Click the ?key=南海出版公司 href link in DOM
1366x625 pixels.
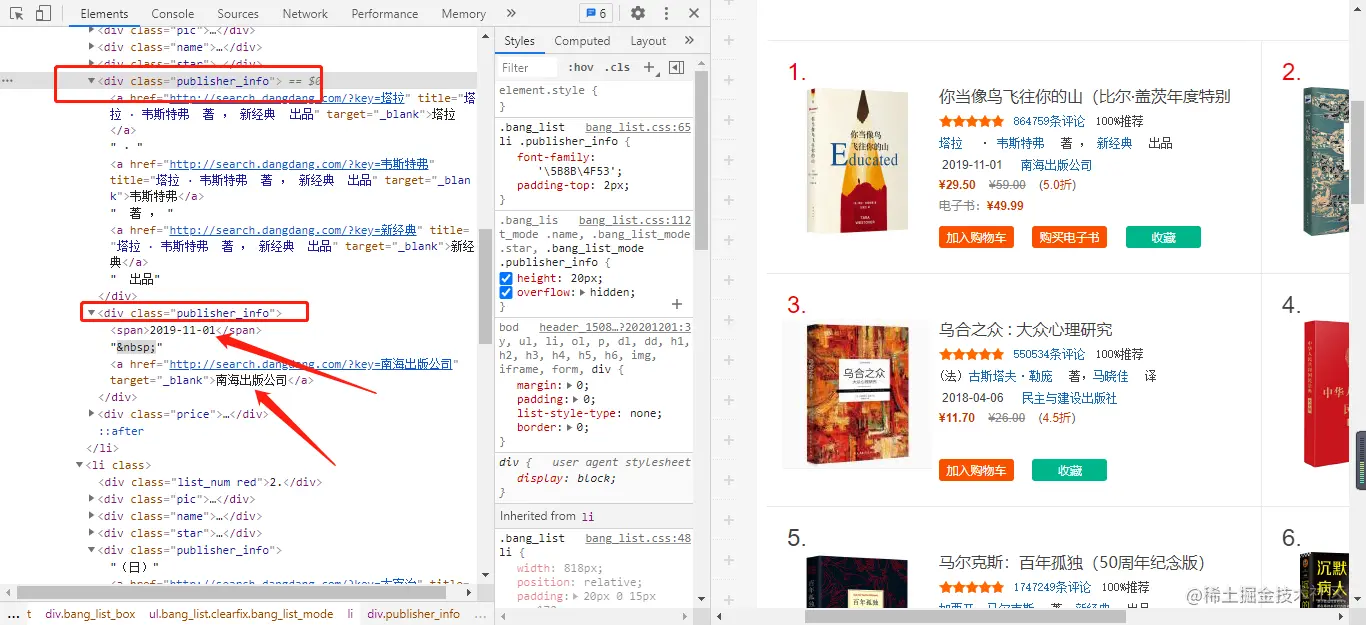point(312,365)
